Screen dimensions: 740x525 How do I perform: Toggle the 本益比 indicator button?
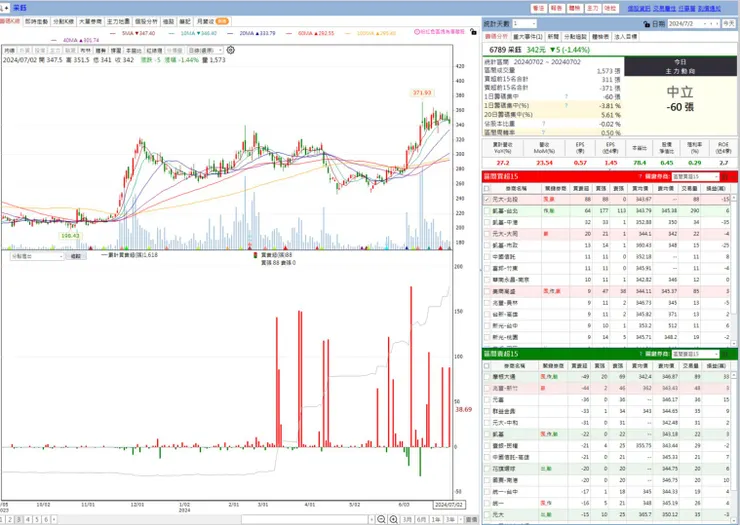coord(133,51)
